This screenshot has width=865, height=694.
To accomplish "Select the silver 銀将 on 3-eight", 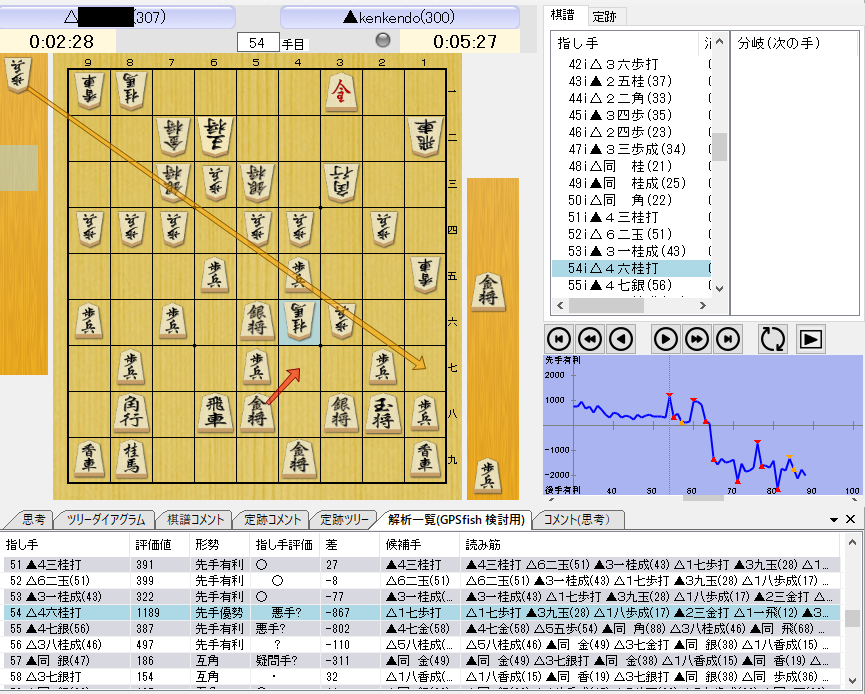I will (x=340, y=414).
